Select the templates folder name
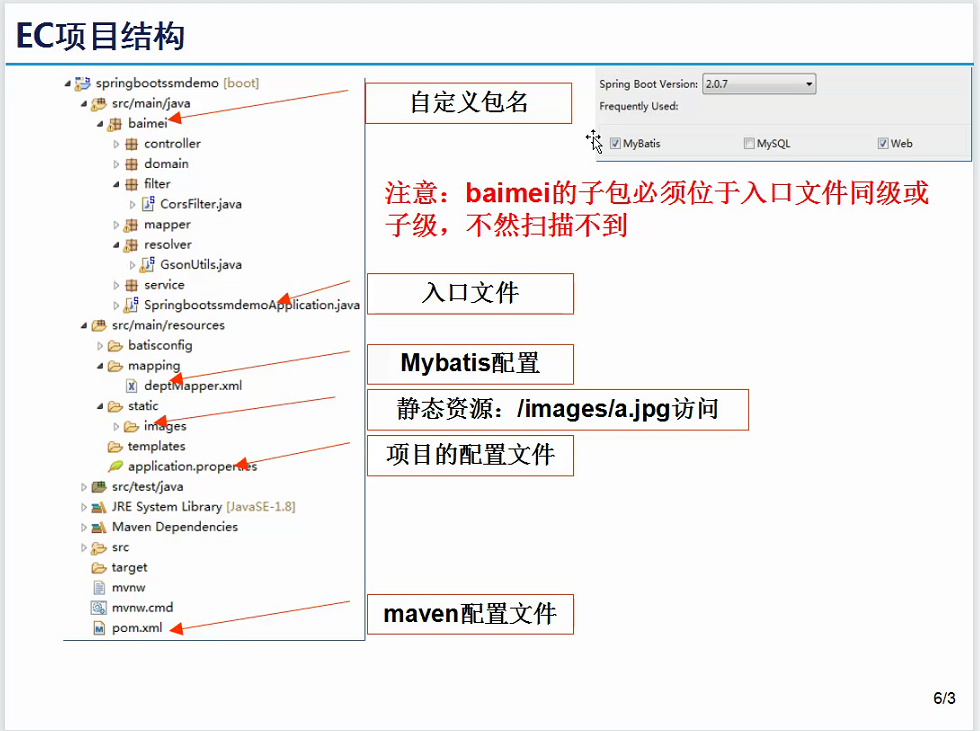The height and width of the screenshot is (731, 980). point(156,447)
